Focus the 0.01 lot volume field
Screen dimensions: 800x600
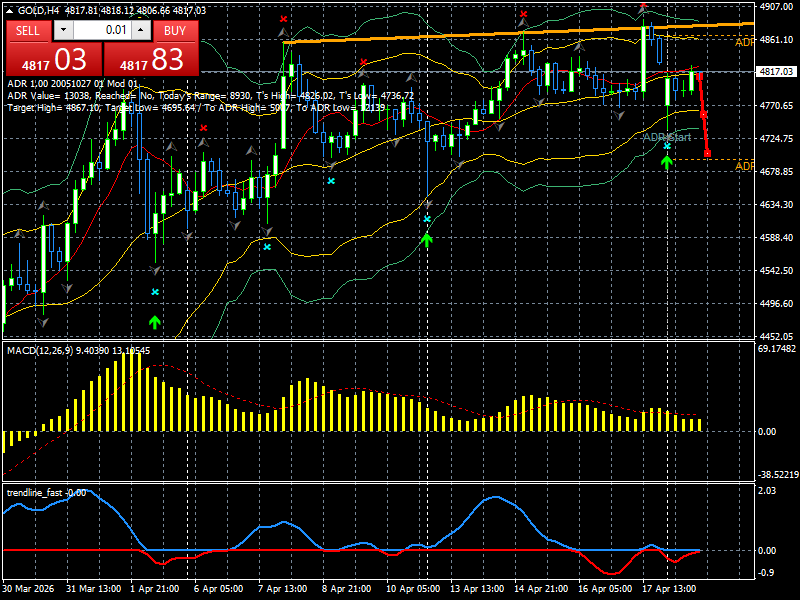tap(102, 30)
